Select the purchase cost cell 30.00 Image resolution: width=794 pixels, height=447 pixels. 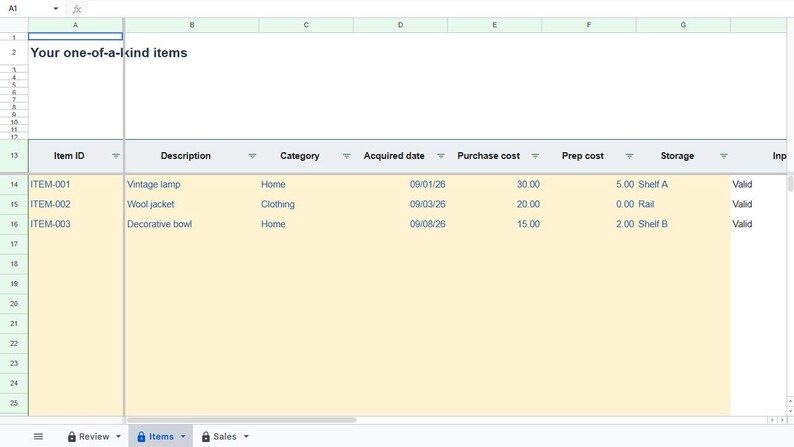[x=494, y=184]
